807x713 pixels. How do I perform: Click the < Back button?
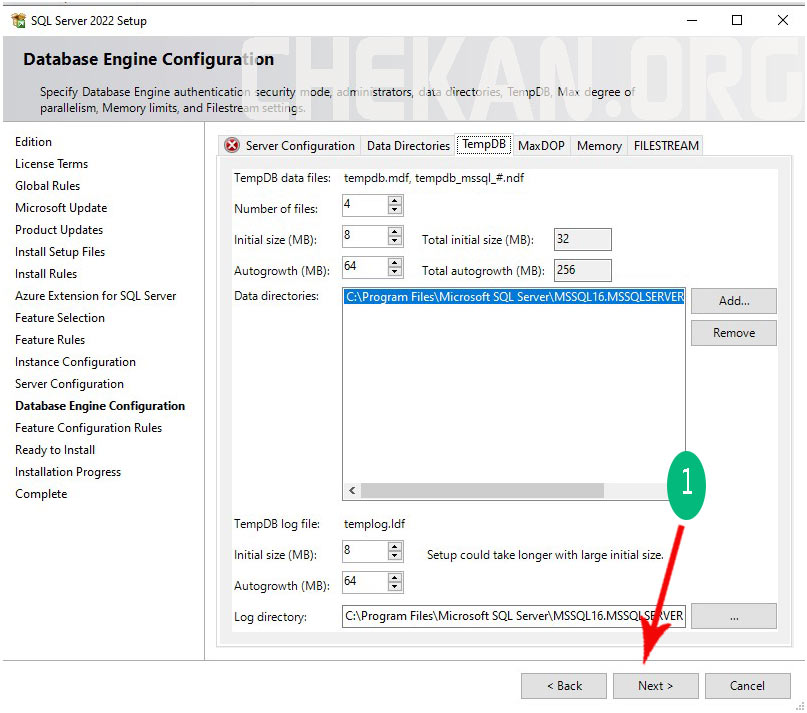pos(564,686)
